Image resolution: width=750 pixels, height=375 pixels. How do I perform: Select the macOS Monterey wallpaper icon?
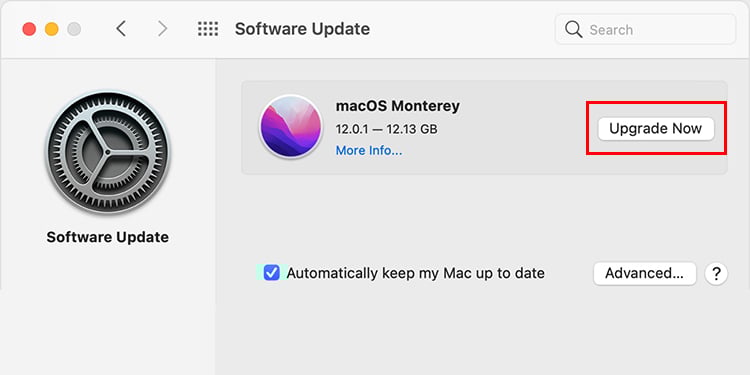[291, 126]
